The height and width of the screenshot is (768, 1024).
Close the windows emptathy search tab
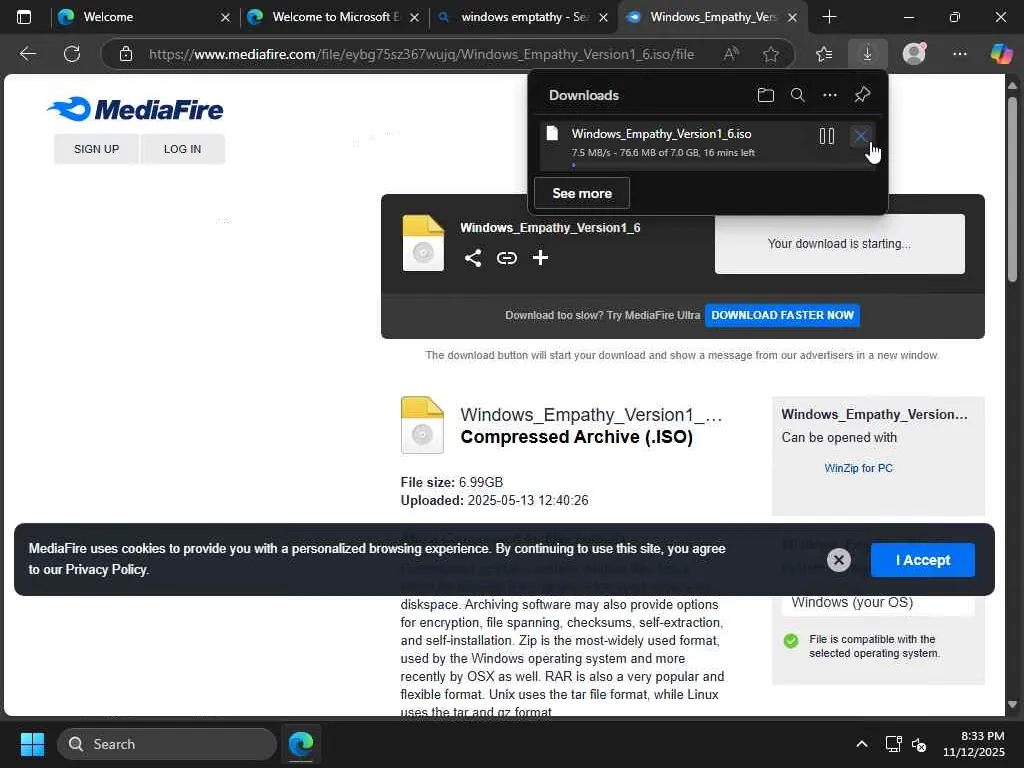(603, 18)
